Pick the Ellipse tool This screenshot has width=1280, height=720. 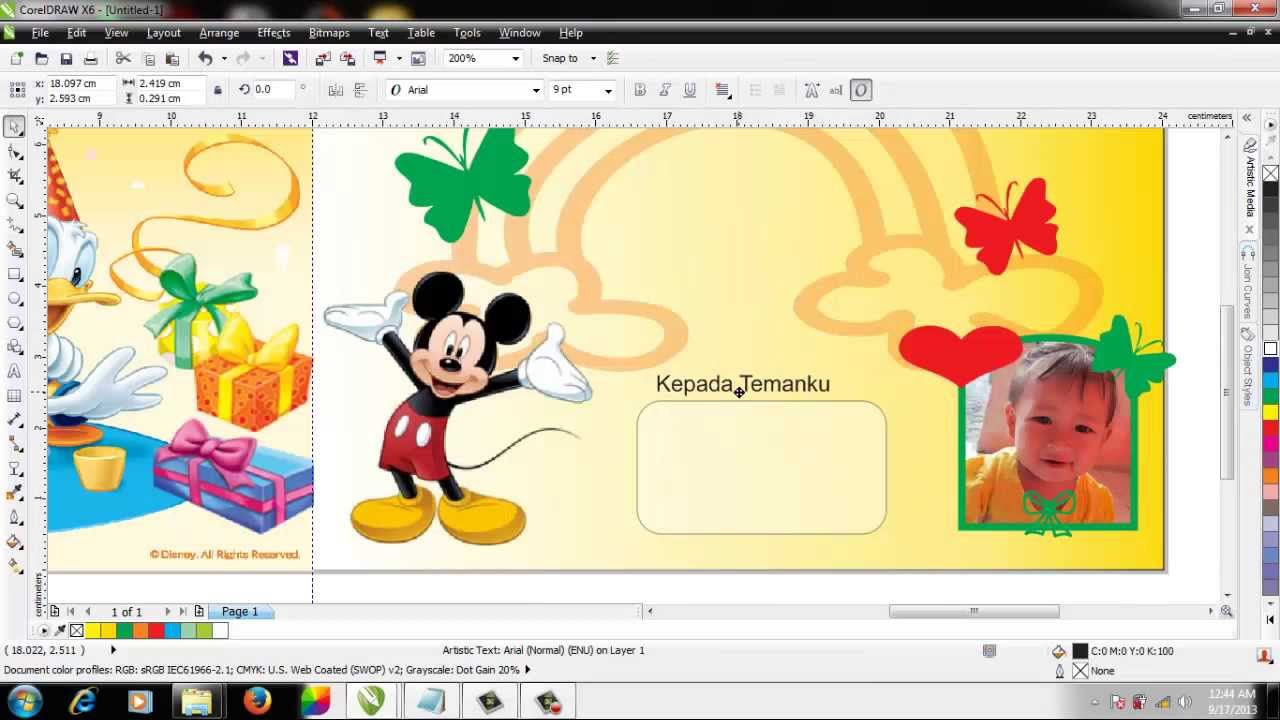pyautogui.click(x=14, y=299)
